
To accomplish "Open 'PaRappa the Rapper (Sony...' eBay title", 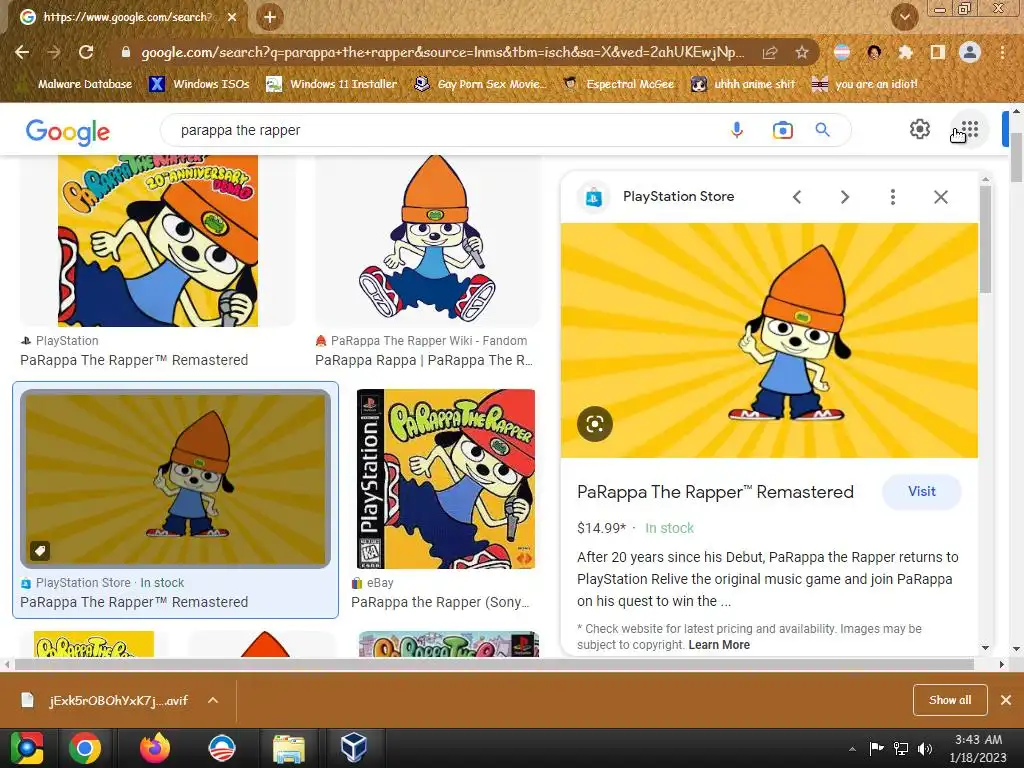I will tap(440, 602).
